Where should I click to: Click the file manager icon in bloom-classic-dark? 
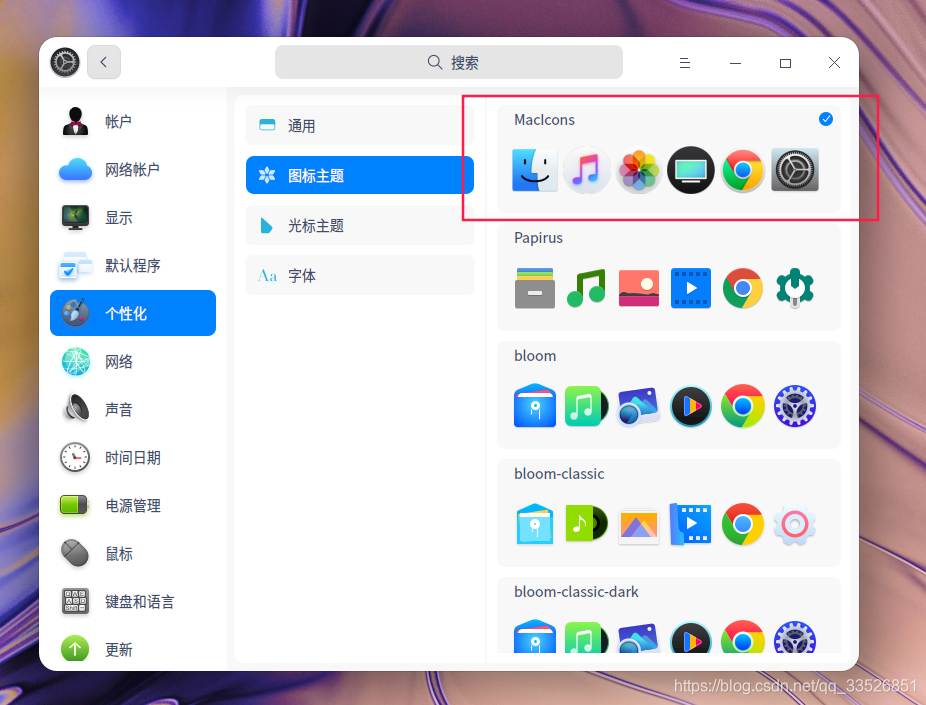point(535,637)
